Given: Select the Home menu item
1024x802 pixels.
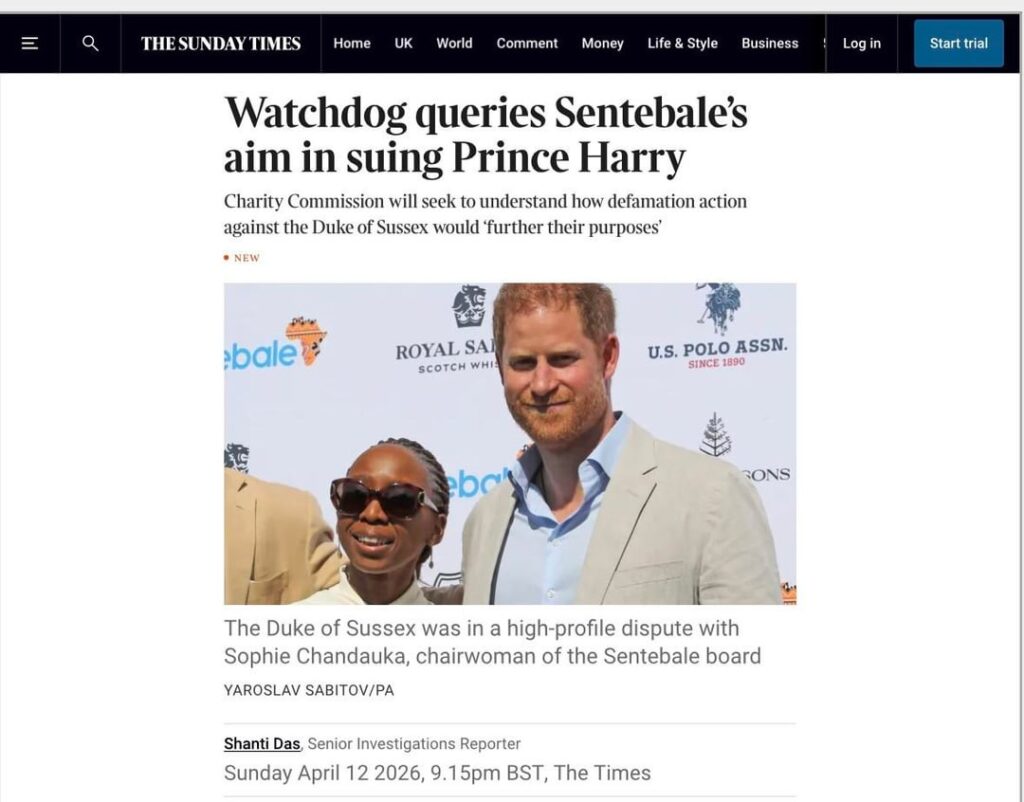Looking at the screenshot, I should coord(351,43).
